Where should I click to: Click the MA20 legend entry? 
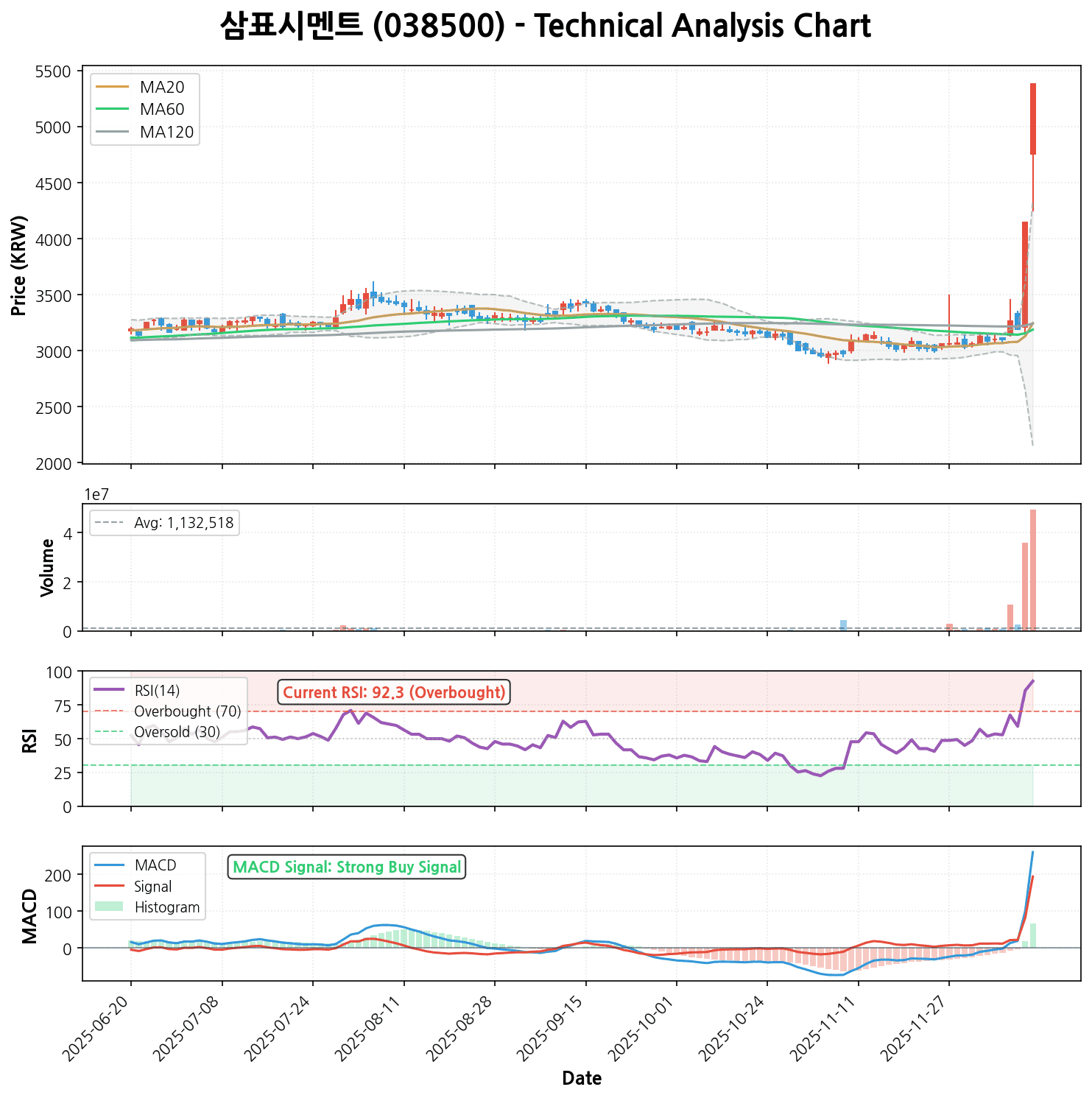(x=161, y=88)
